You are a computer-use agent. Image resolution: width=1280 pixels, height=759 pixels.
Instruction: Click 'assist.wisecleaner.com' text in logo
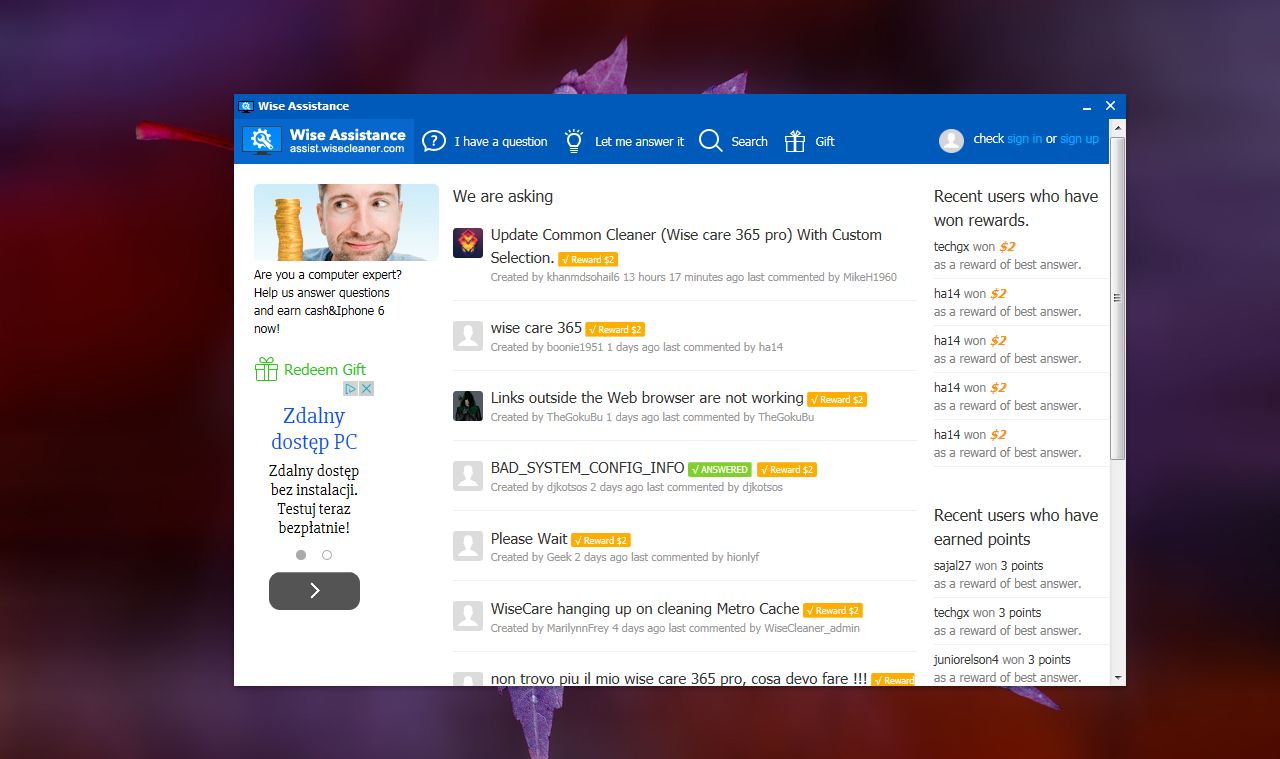347,149
